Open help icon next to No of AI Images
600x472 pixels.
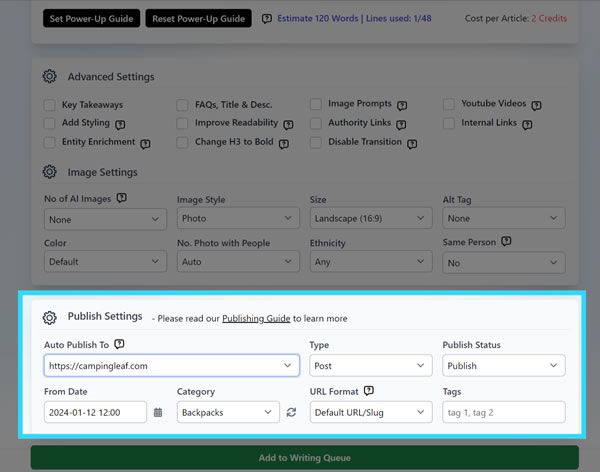coord(122,198)
